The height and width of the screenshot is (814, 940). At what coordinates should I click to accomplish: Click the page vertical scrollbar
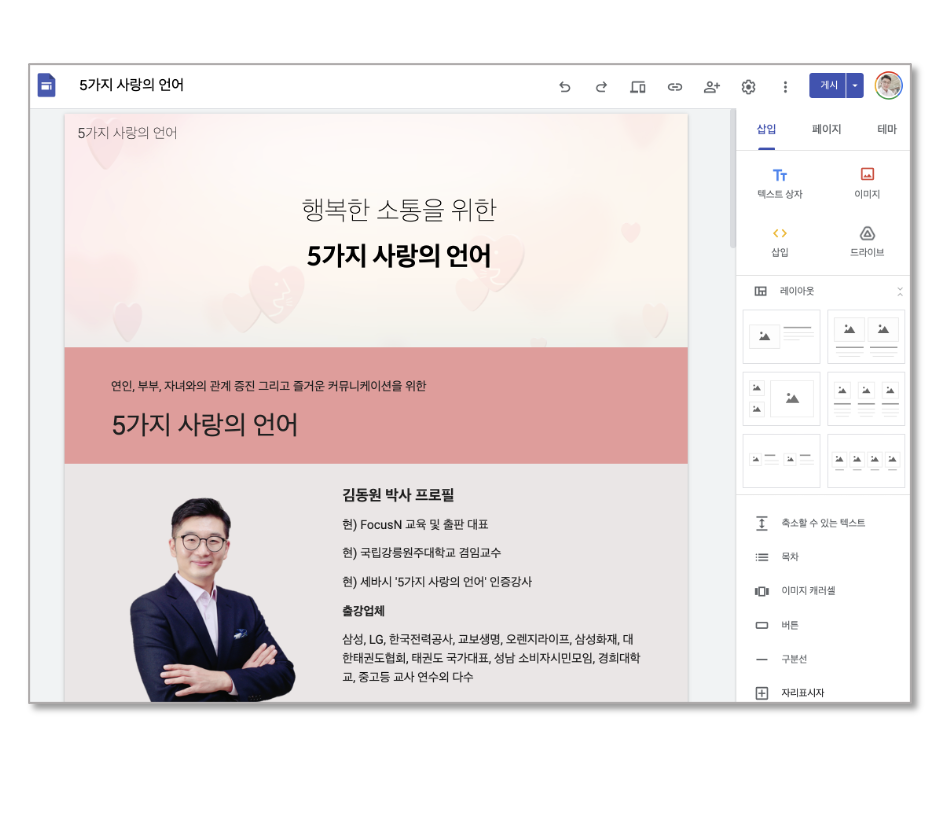733,179
